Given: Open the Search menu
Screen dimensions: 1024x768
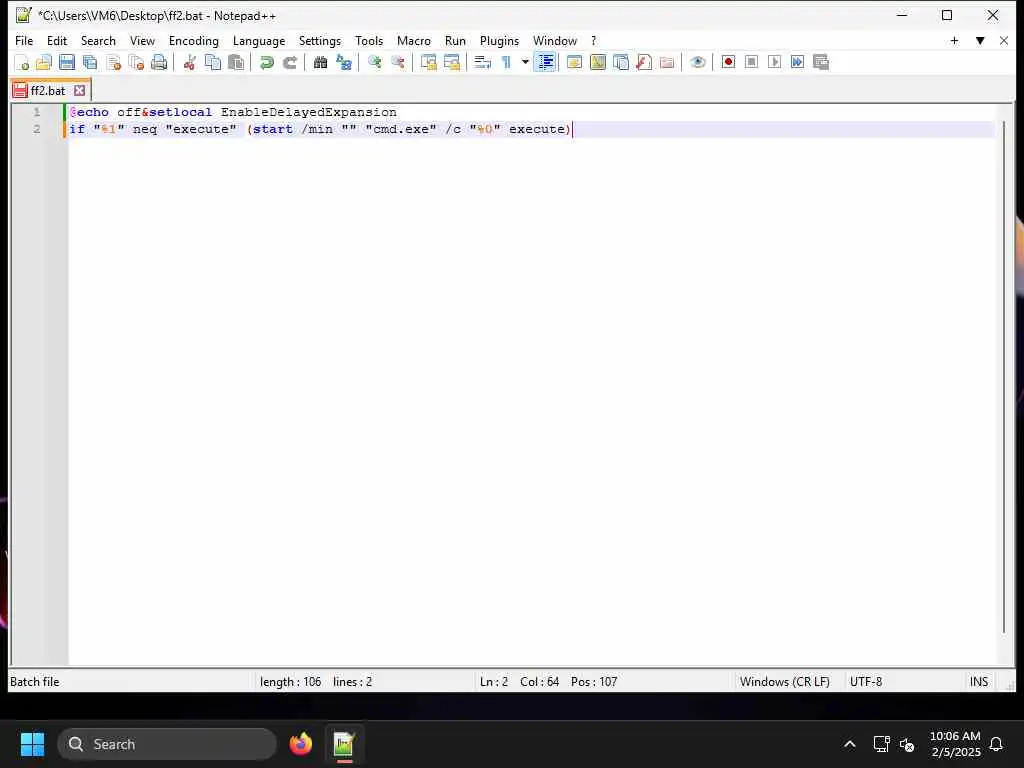Looking at the screenshot, I should 98,40.
